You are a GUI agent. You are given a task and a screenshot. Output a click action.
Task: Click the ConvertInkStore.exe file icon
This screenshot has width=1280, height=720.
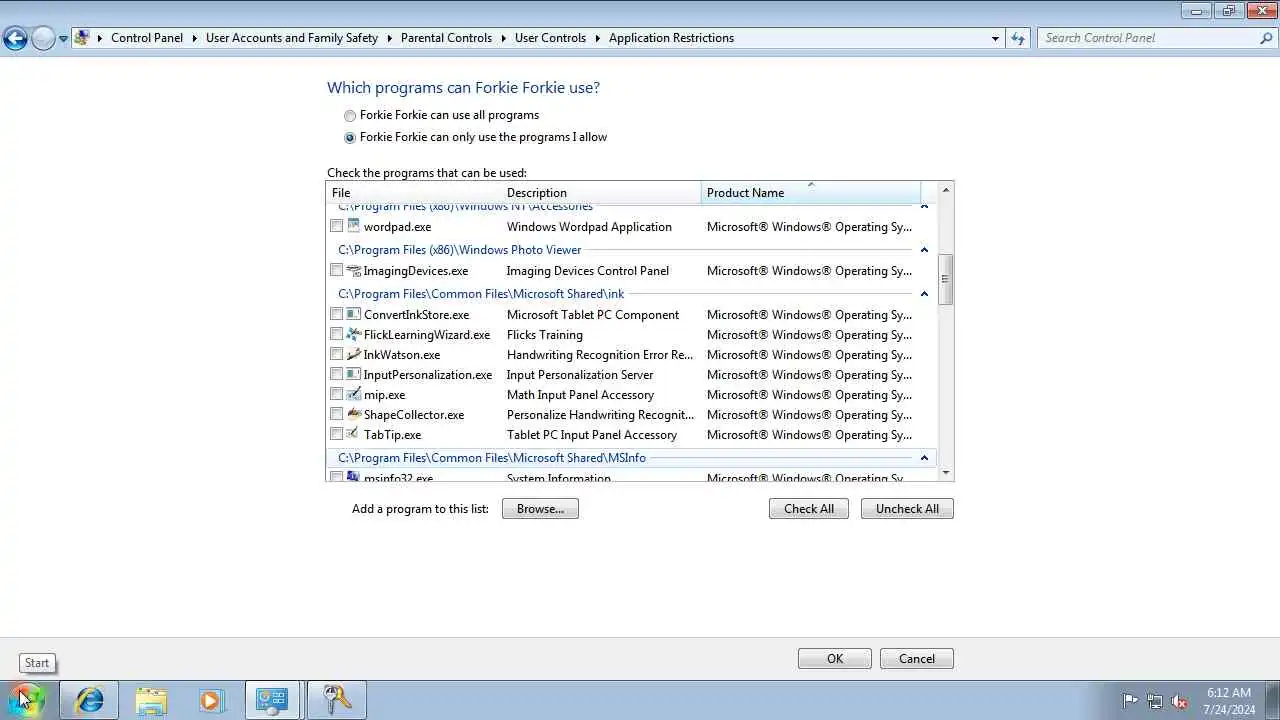pos(353,314)
